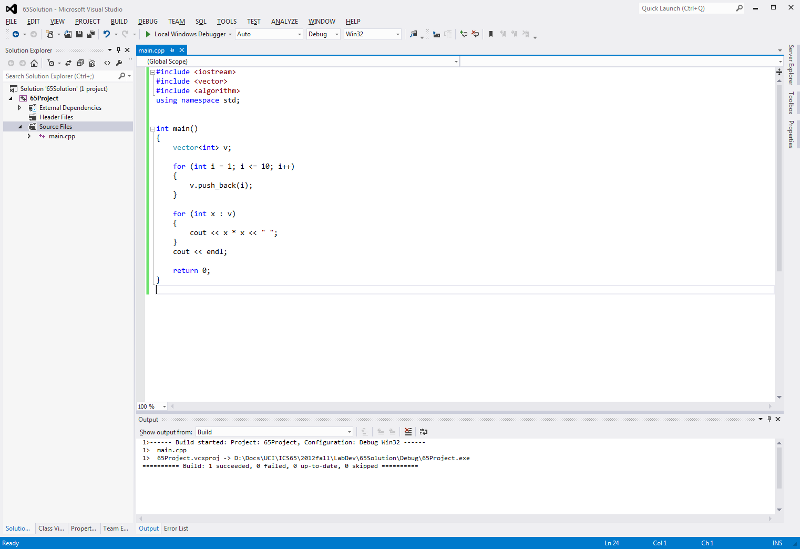
Task: Click the Home icon in Solution Explorer
Action: point(36,62)
